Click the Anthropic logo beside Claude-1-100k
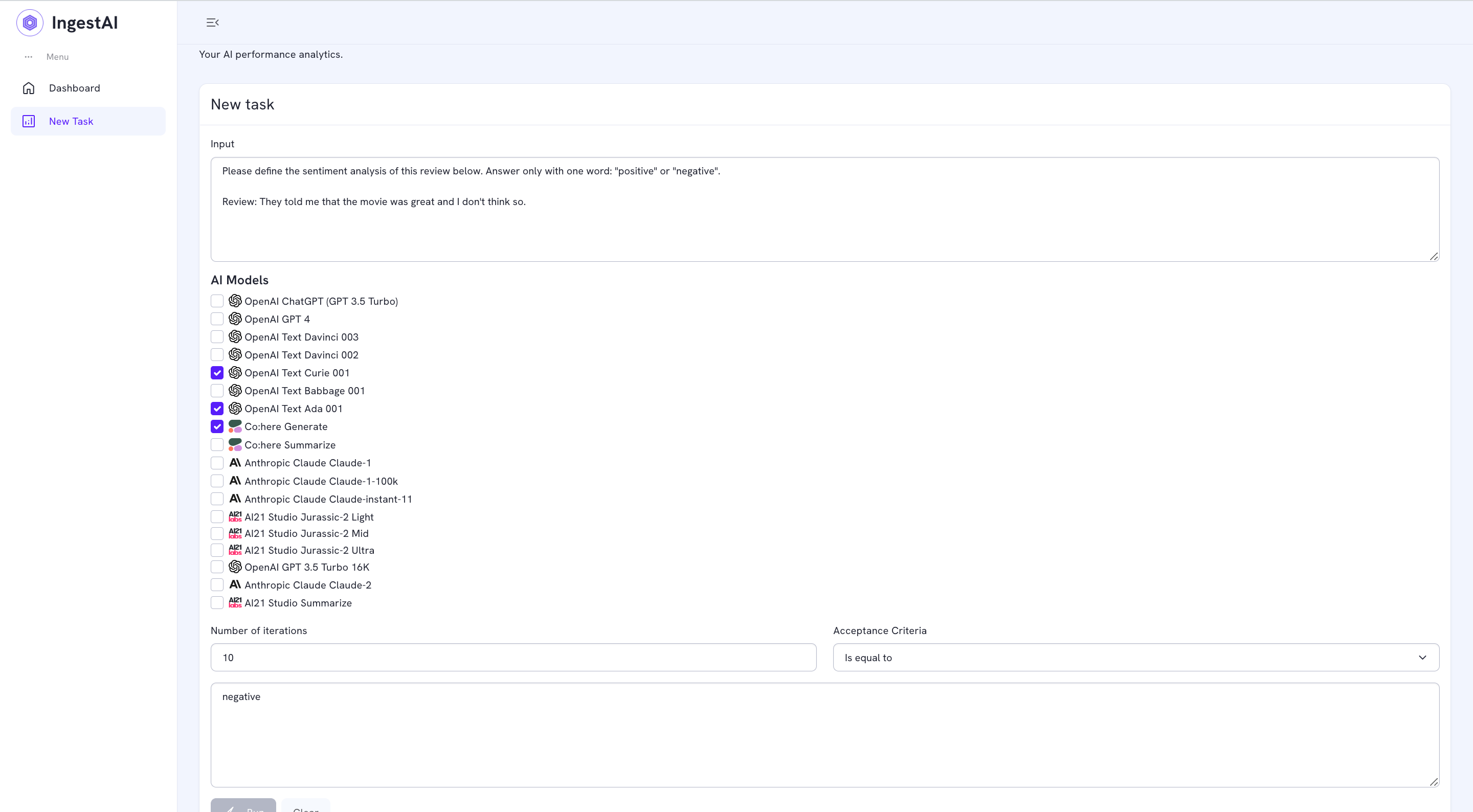Screen dimensions: 1473x812 (x=235, y=481)
